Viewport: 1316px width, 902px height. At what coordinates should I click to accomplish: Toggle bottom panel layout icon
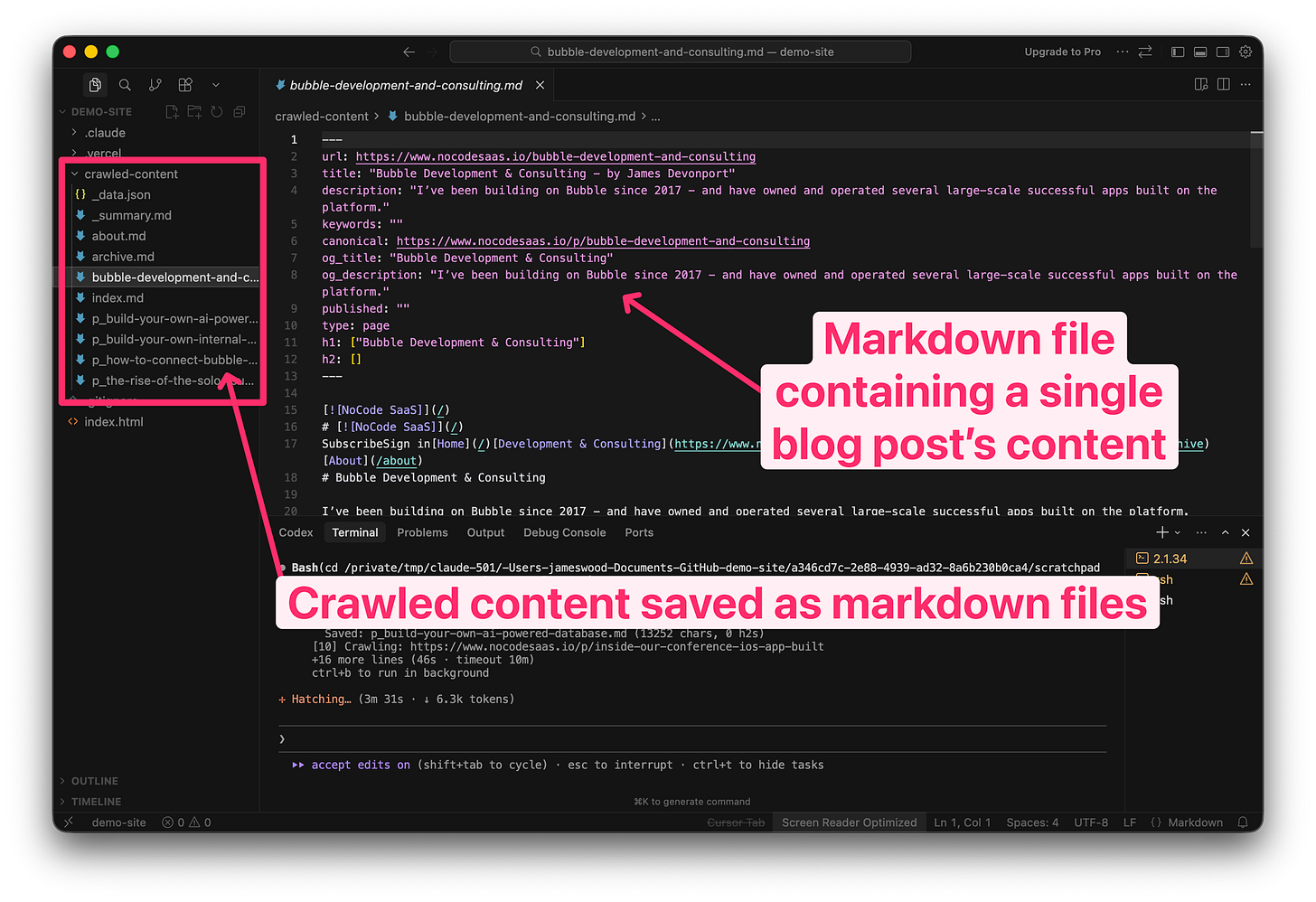coord(1200,52)
